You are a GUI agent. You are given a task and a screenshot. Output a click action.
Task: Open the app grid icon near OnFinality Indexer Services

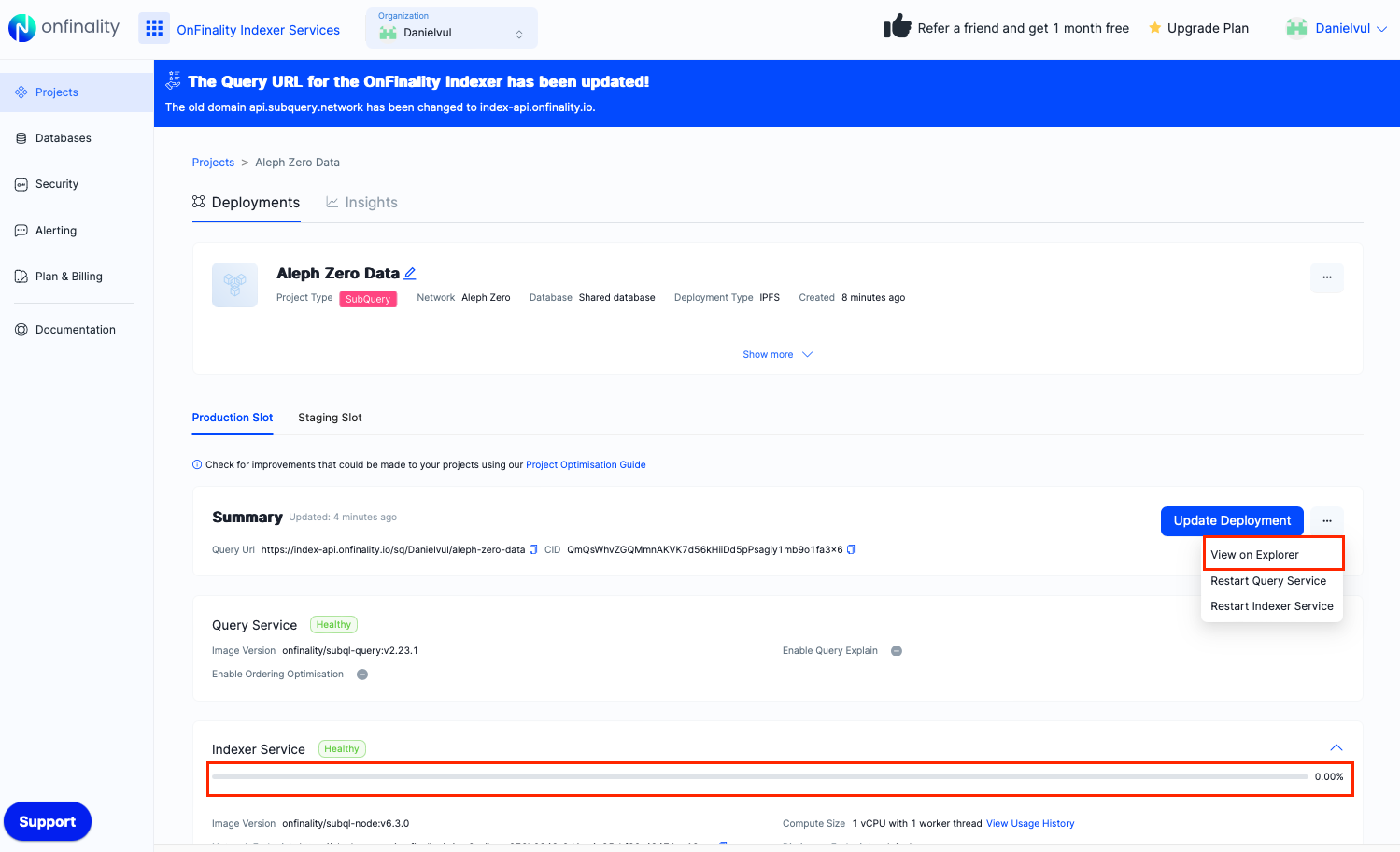point(153,29)
